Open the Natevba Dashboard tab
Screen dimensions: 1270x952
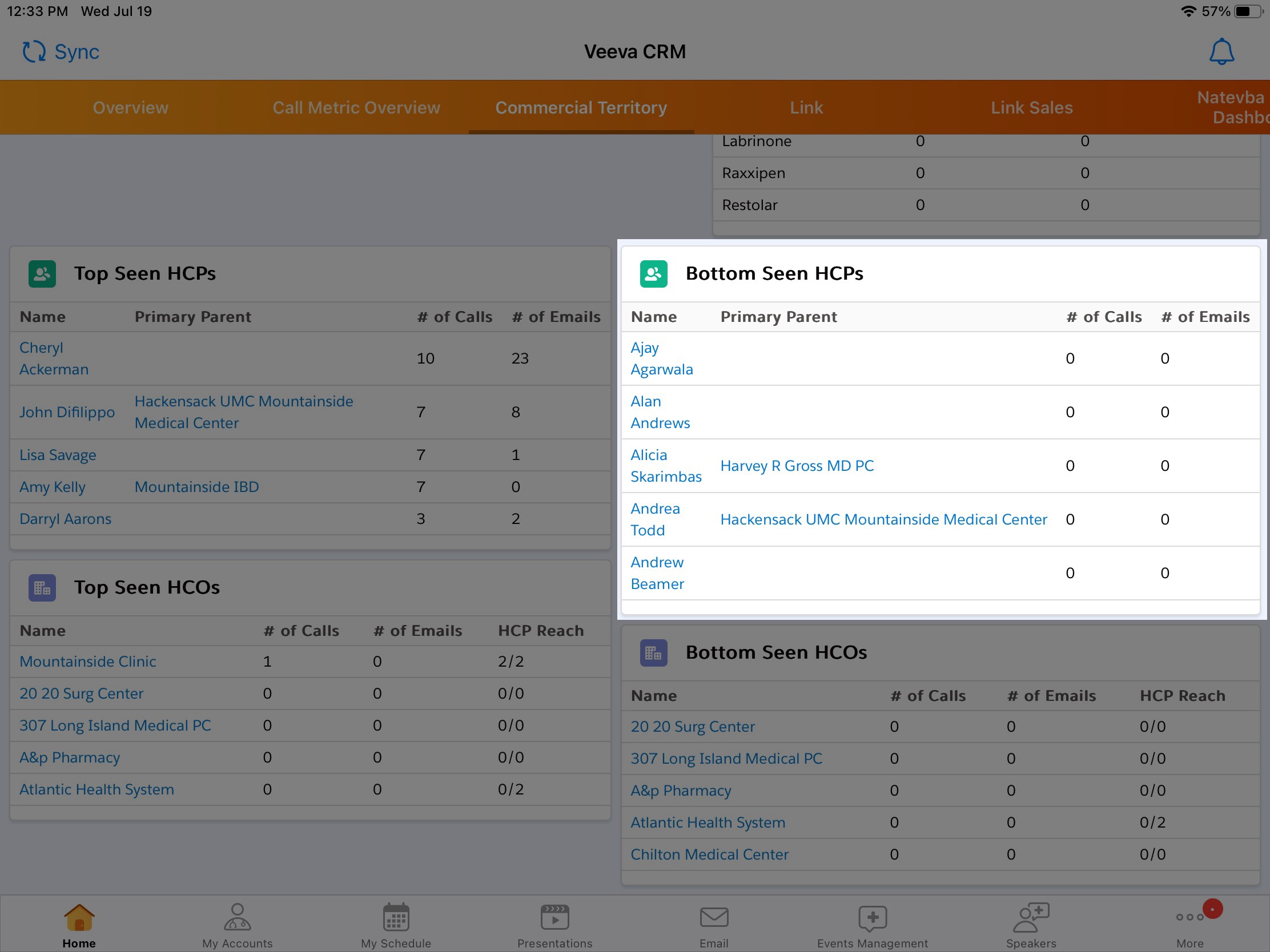pyautogui.click(x=1233, y=107)
